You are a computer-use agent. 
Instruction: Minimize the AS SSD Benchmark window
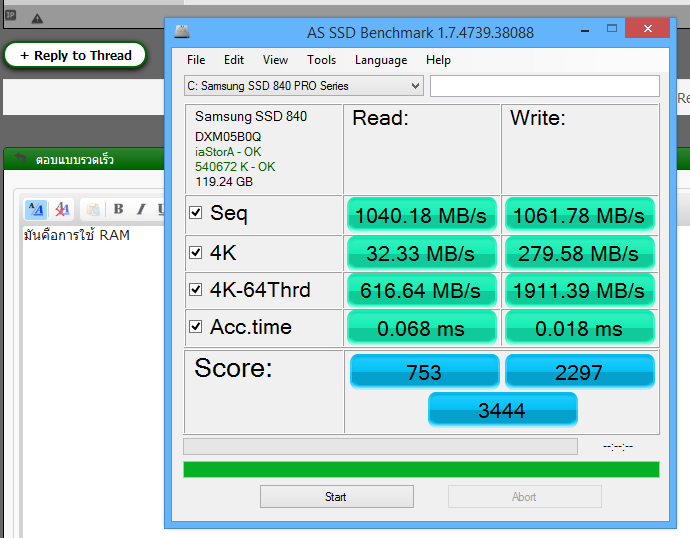click(x=585, y=30)
